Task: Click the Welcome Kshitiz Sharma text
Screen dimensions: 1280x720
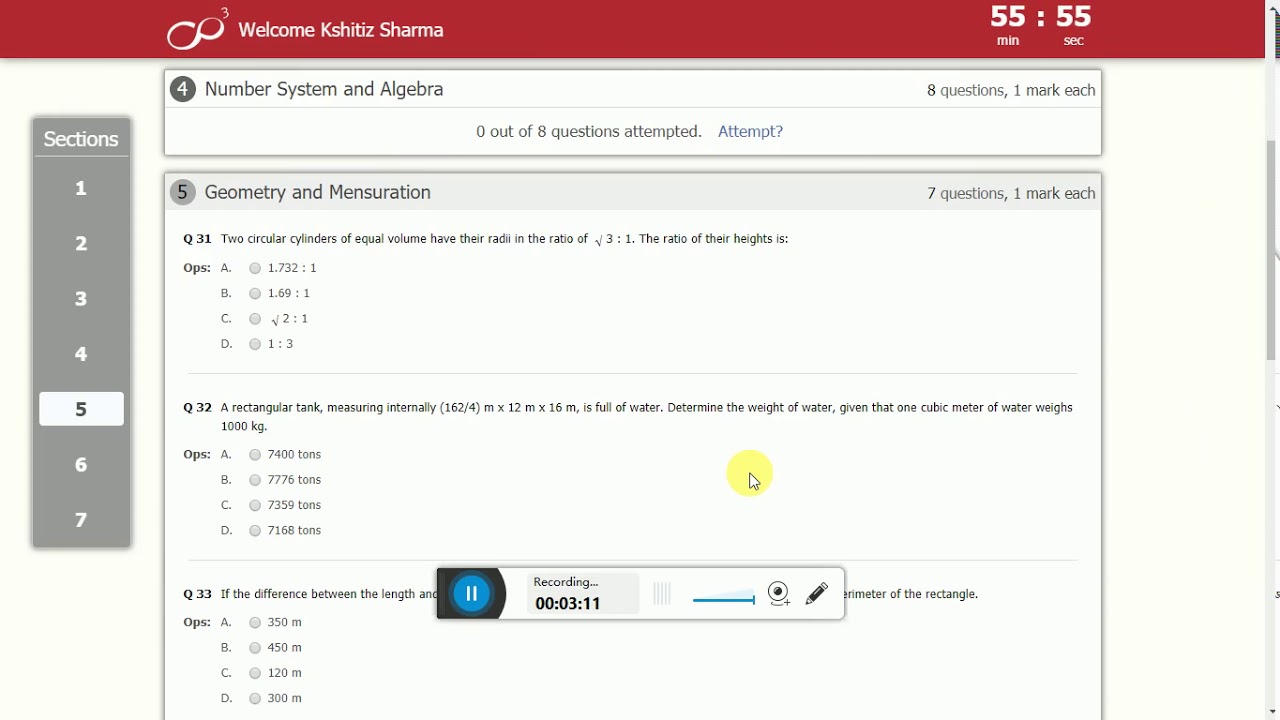Action: tap(341, 30)
